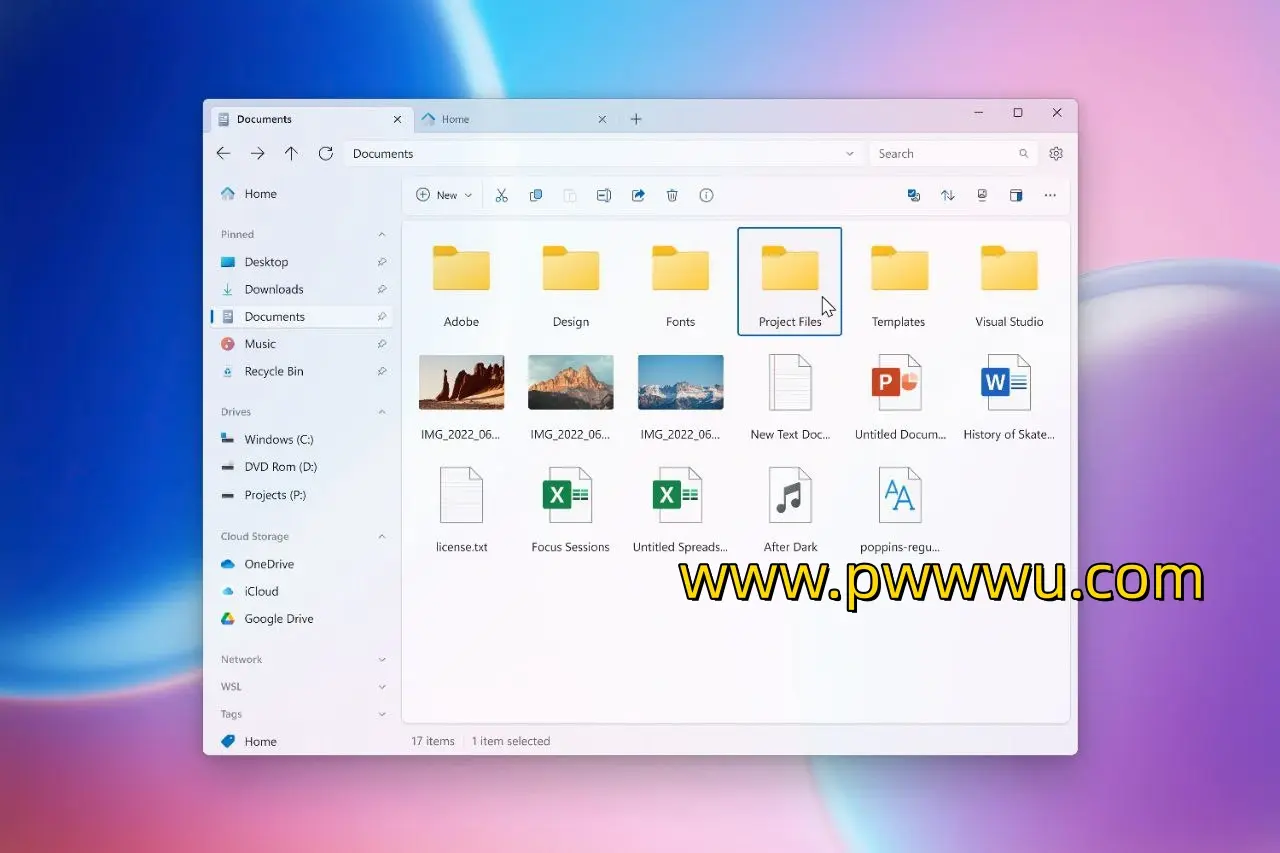Collapse the Drives section

[381, 412]
